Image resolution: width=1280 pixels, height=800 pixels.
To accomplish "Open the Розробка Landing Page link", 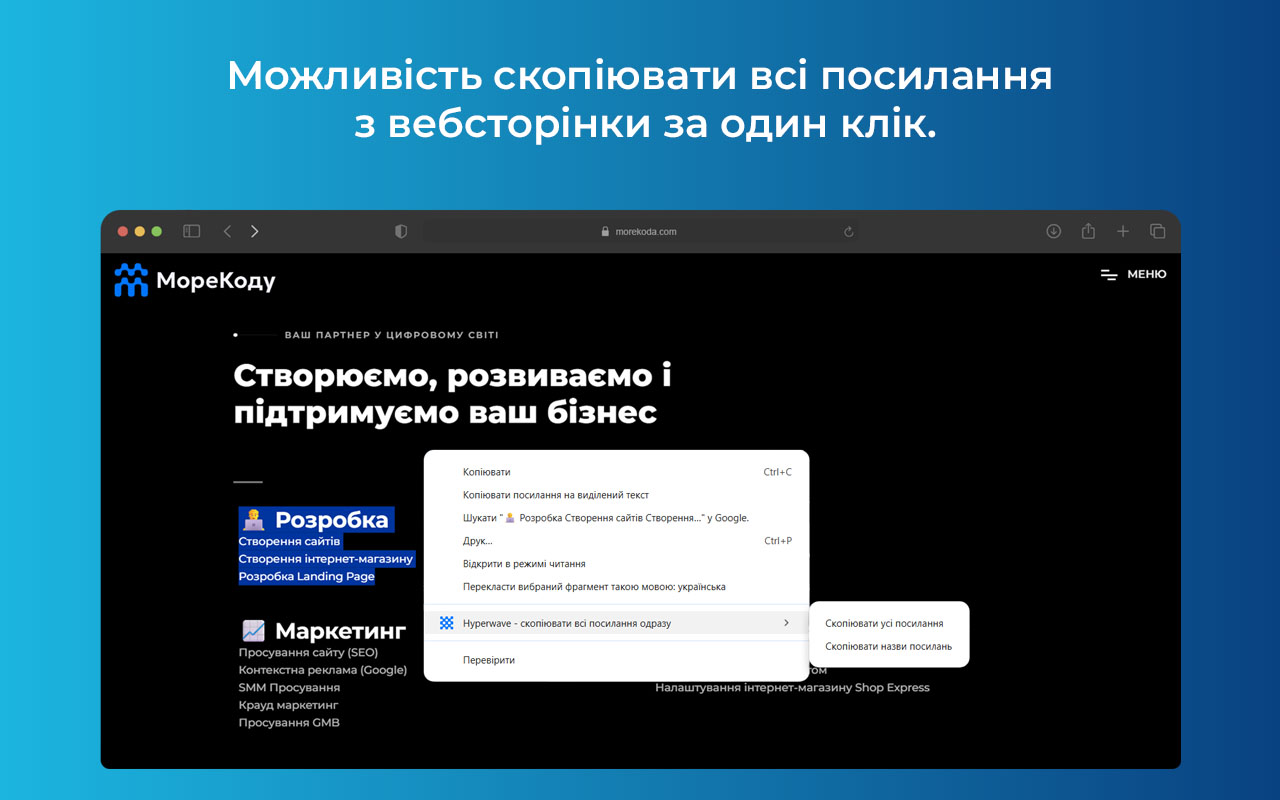I will (307, 577).
